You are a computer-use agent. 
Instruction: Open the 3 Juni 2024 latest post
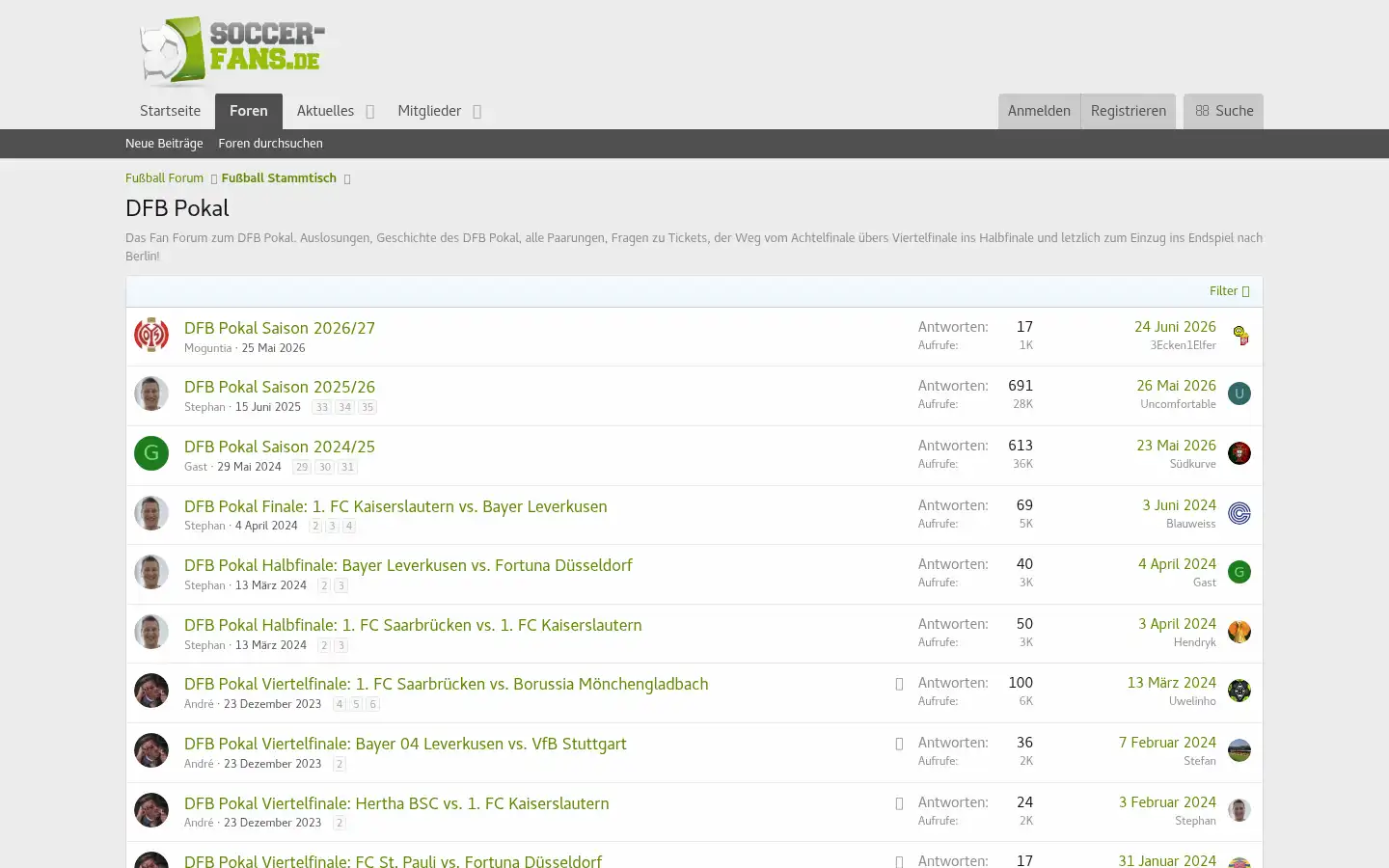coord(1180,505)
